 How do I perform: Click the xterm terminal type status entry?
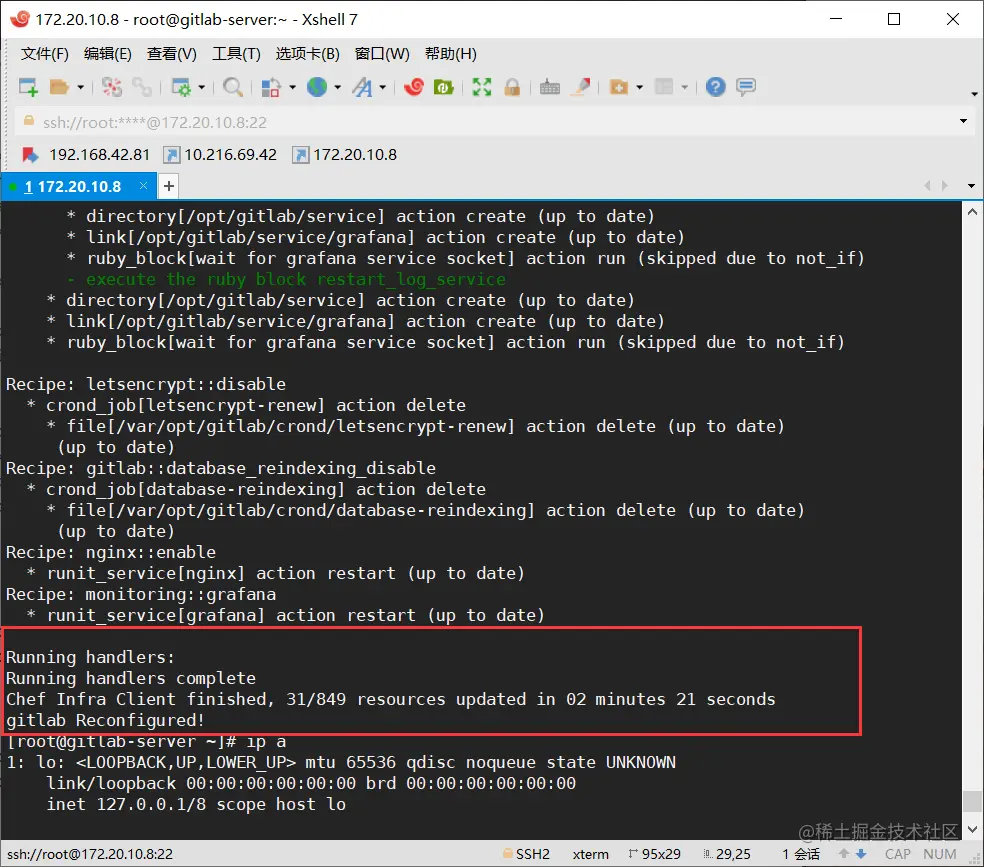[591, 854]
